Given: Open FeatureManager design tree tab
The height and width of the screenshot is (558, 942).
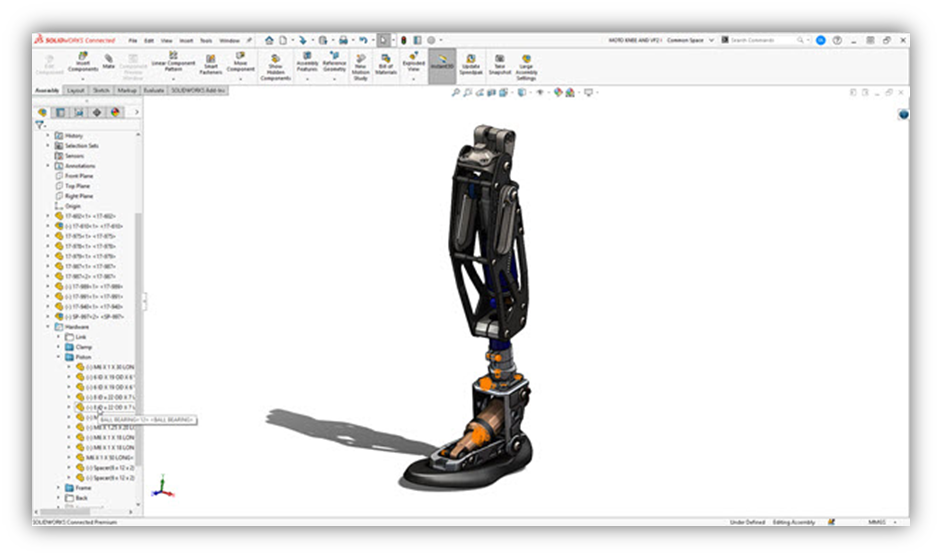Looking at the screenshot, I should 43,112.
